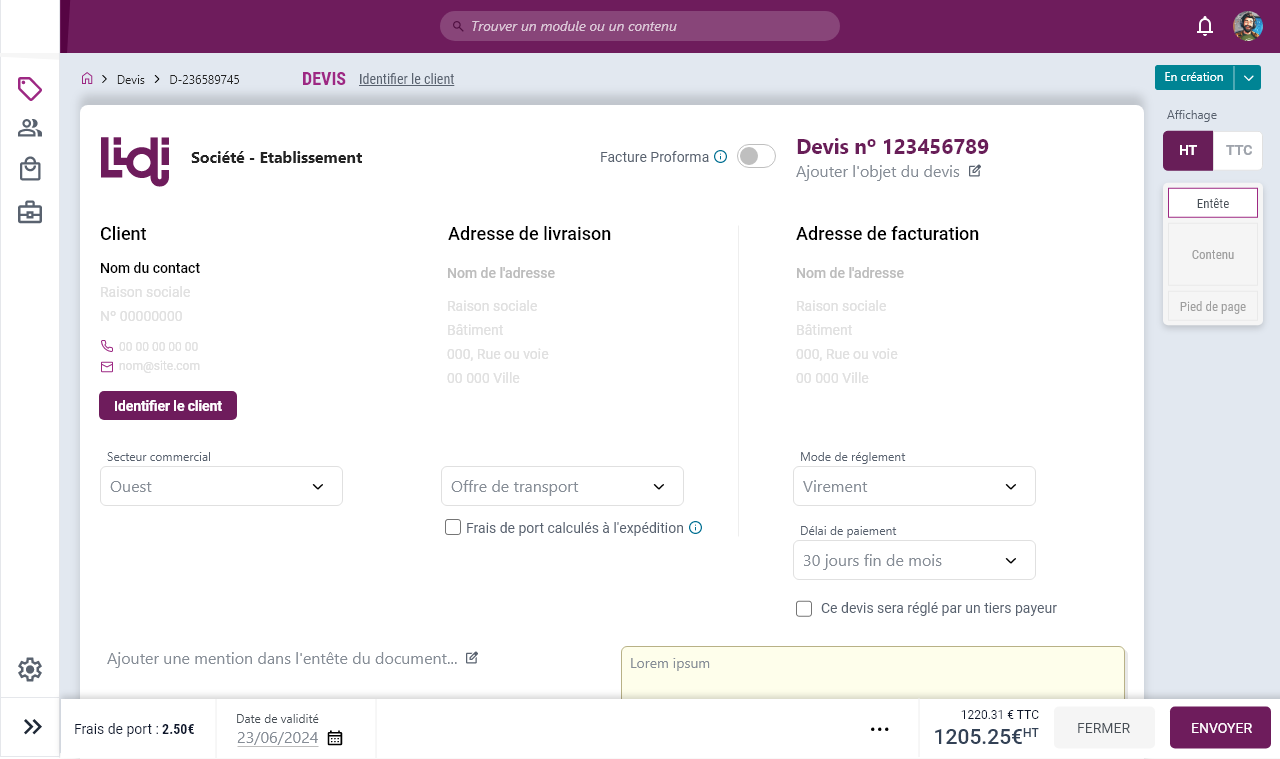The image size is (1280, 759).
Task: Click the shopping bag sidebar icon
Action: pyautogui.click(x=30, y=169)
